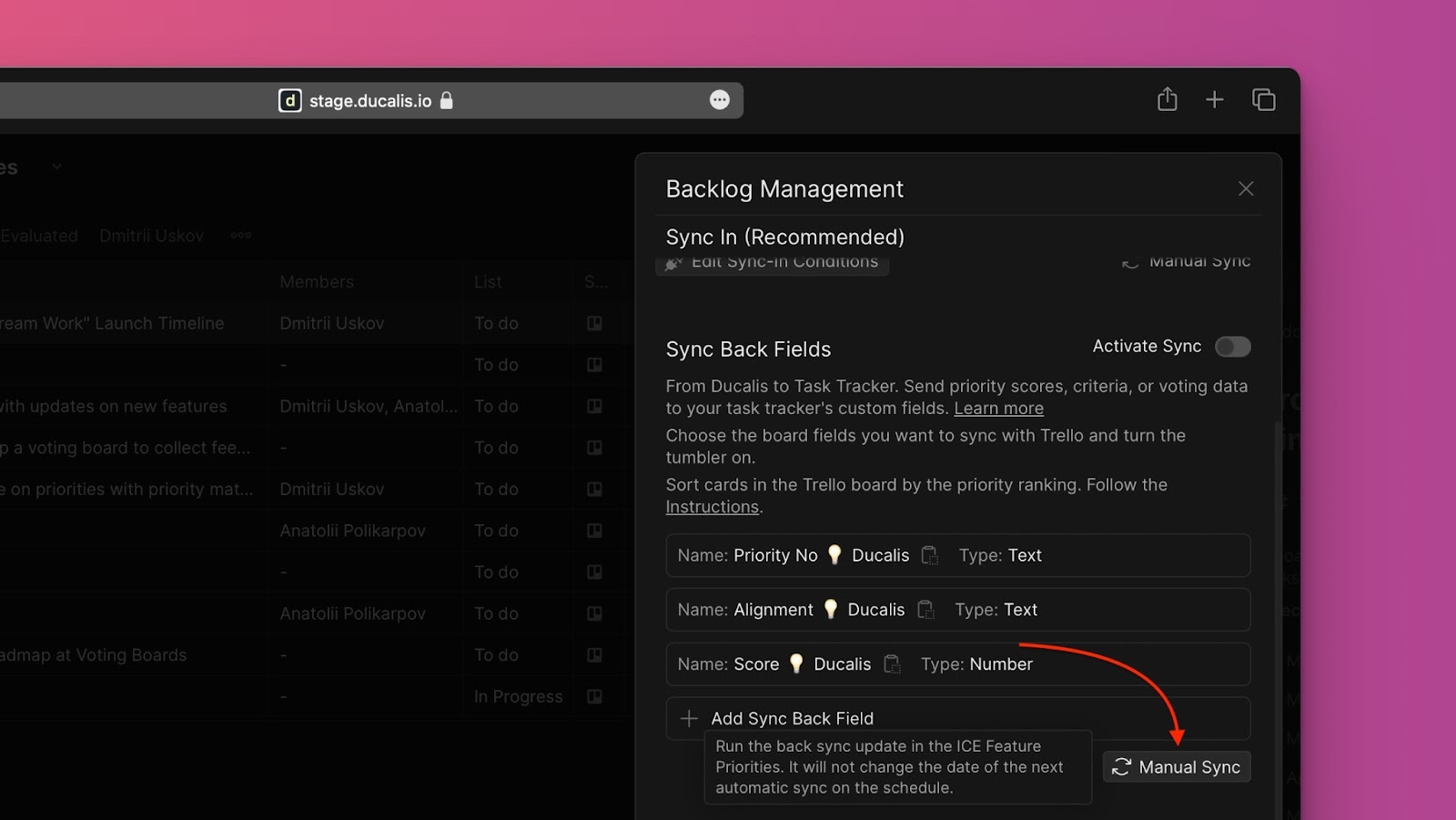Click Add Sync Back Field
This screenshot has height=820, width=1456.
[x=792, y=718]
